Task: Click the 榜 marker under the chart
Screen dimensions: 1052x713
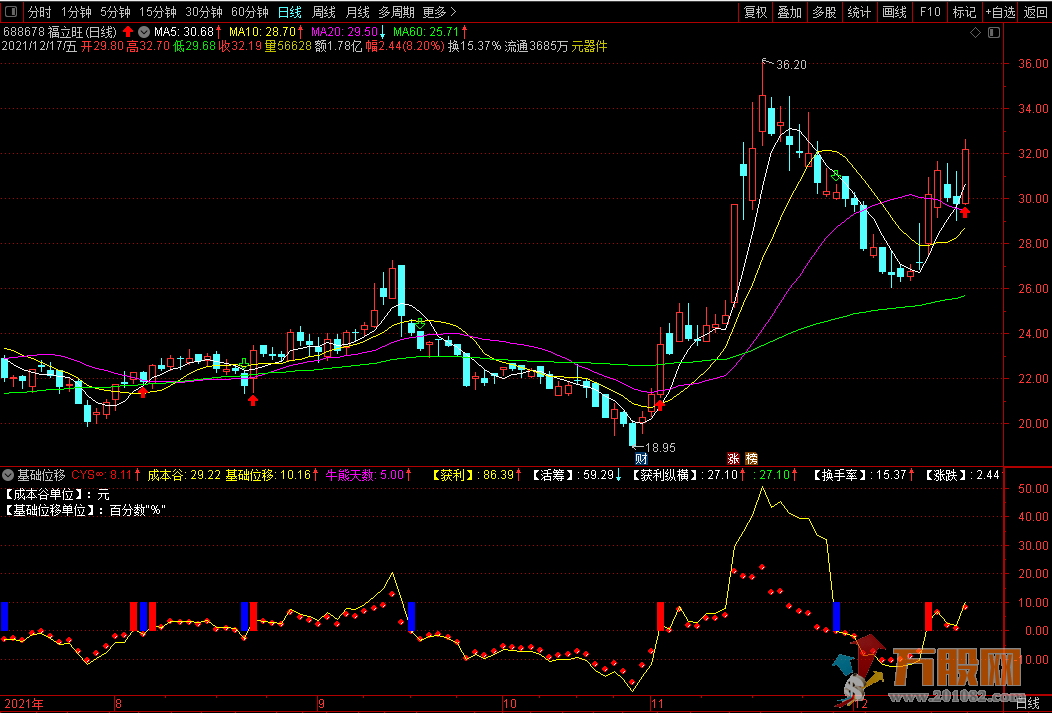Action: (x=751, y=459)
